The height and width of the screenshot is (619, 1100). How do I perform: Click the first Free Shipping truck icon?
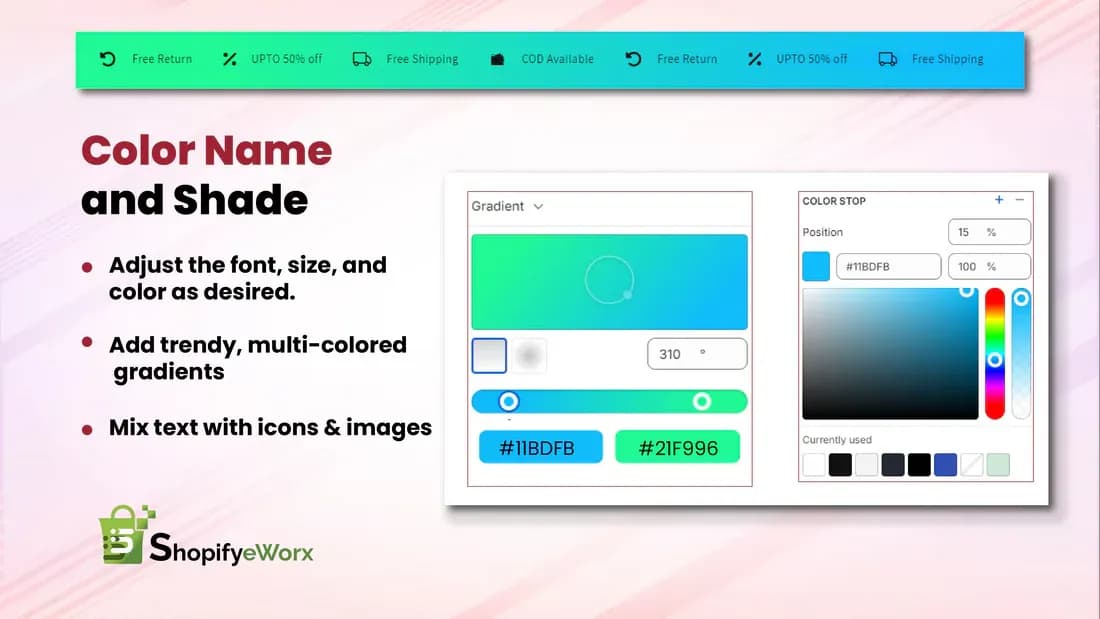[x=362, y=59]
